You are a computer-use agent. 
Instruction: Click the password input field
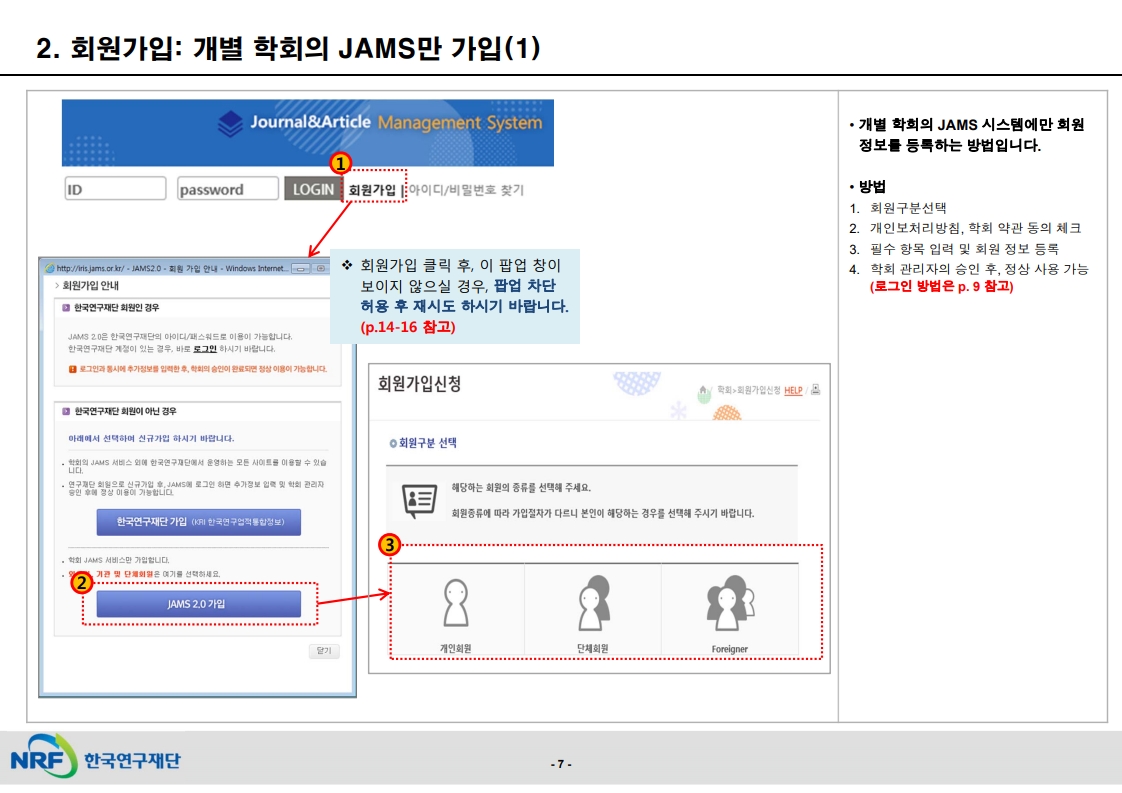pyautogui.click(x=228, y=189)
